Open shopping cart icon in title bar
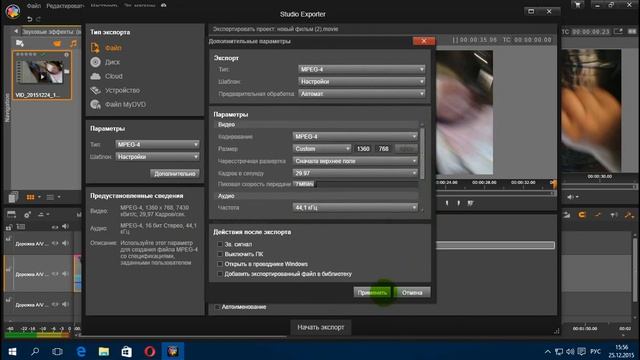Viewport: 640px width, 360px height. tap(578, 5)
